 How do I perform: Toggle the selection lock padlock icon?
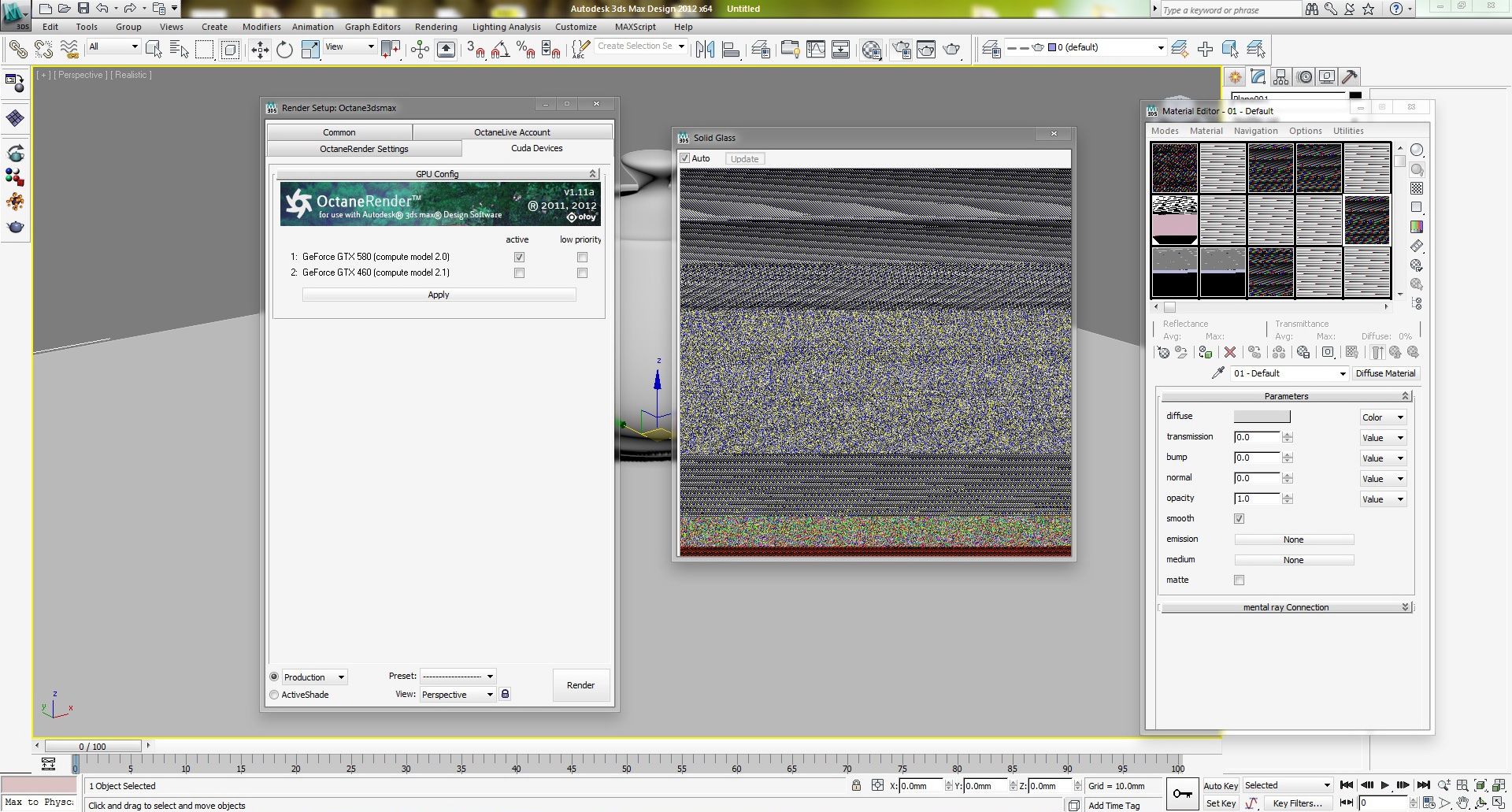pyautogui.click(x=856, y=785)
